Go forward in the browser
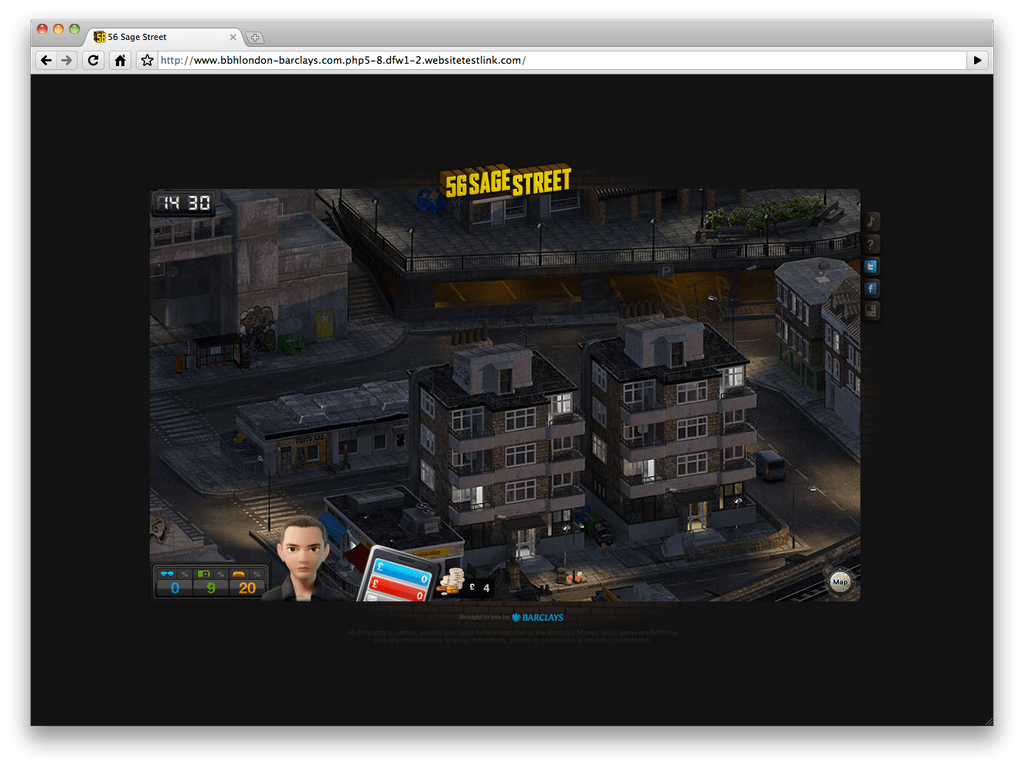Screen dimensions: 1024x768 pyautogui.click(x=67, y=60)
